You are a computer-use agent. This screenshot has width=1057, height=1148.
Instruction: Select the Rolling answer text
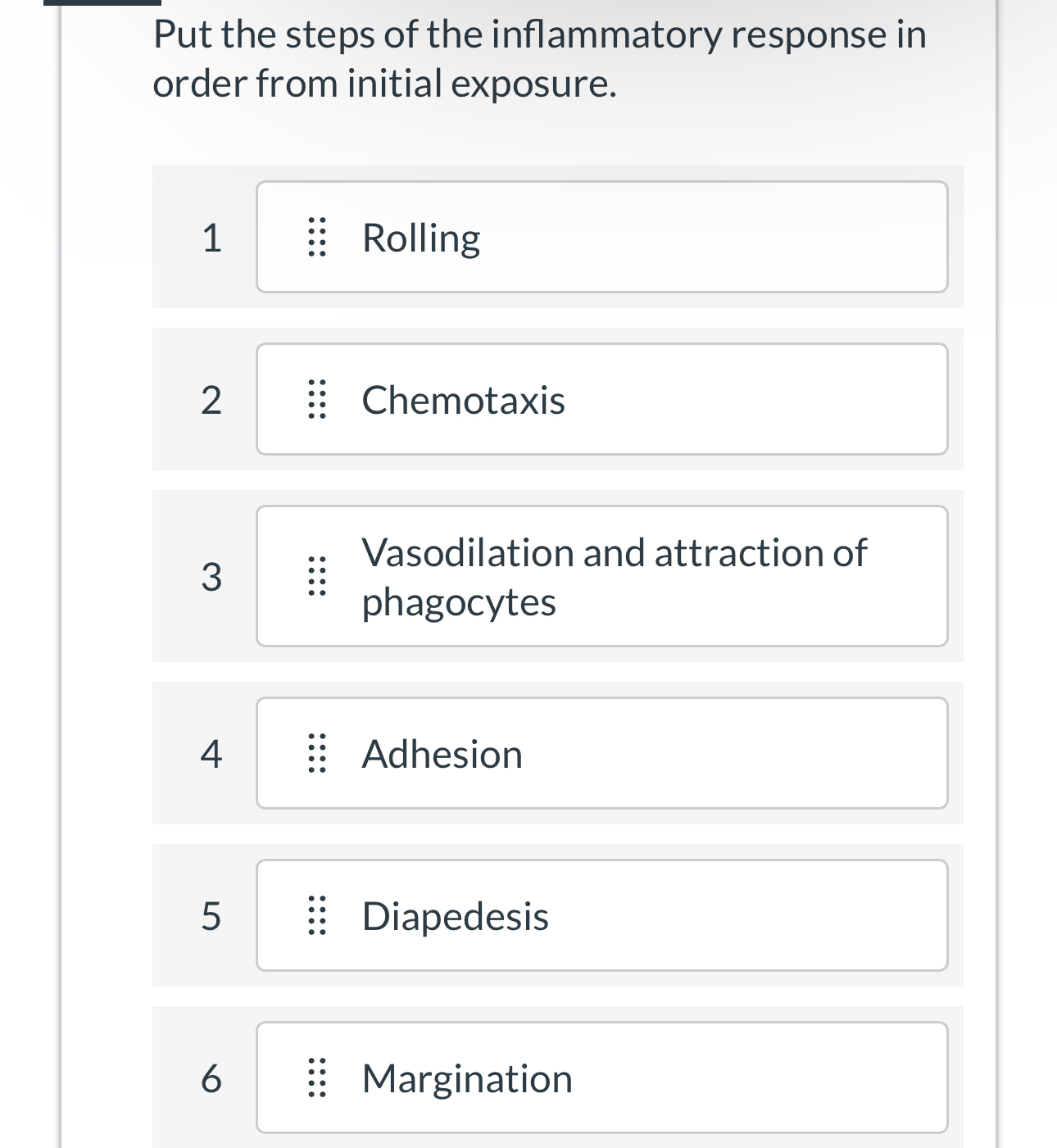coord(421,238)
